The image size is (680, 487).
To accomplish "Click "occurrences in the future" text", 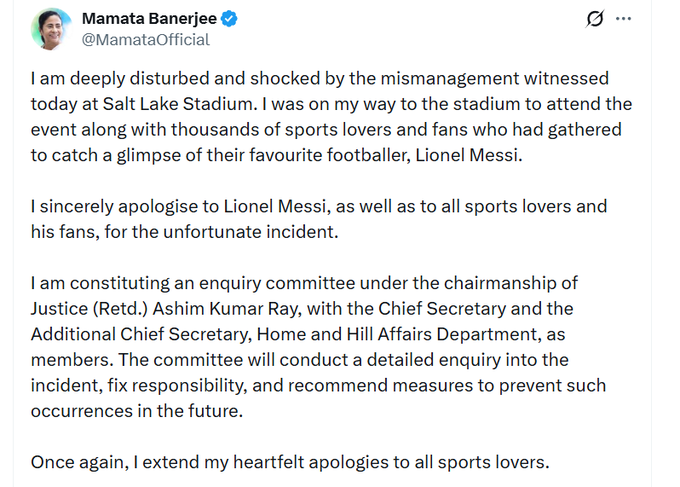I will (123, 411).
